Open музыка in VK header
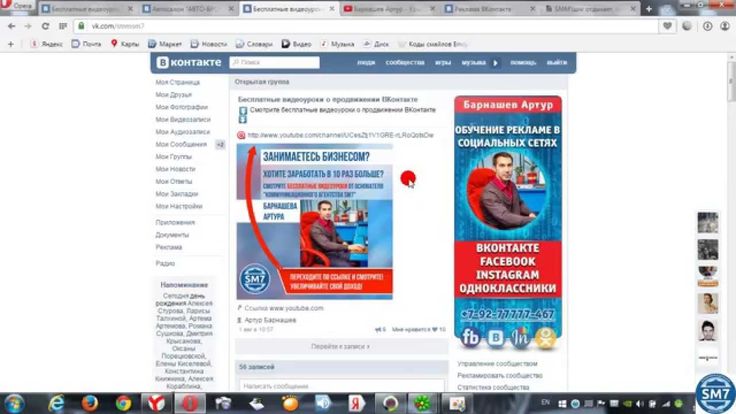The width and height of the screenshot is (736, 414). pyautogui.click(x=473, y=62)
